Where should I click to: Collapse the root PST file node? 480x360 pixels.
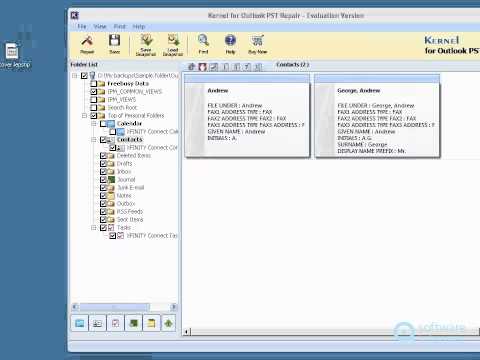point(75,76)
